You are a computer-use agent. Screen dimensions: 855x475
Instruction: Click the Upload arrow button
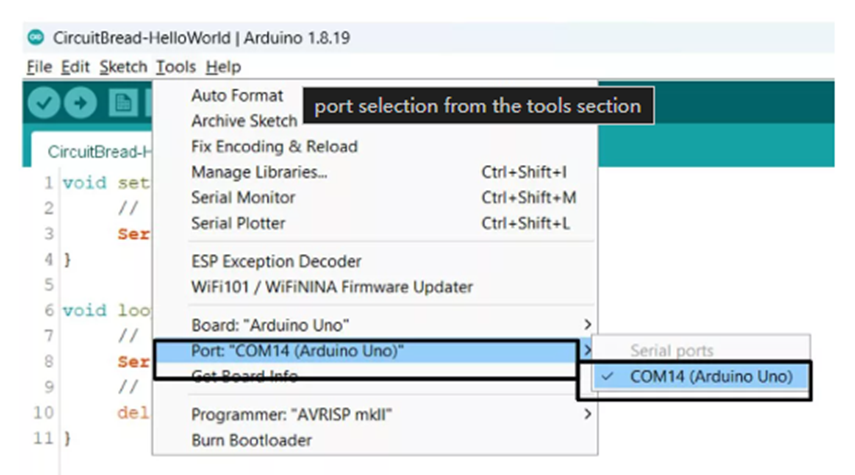80,103
